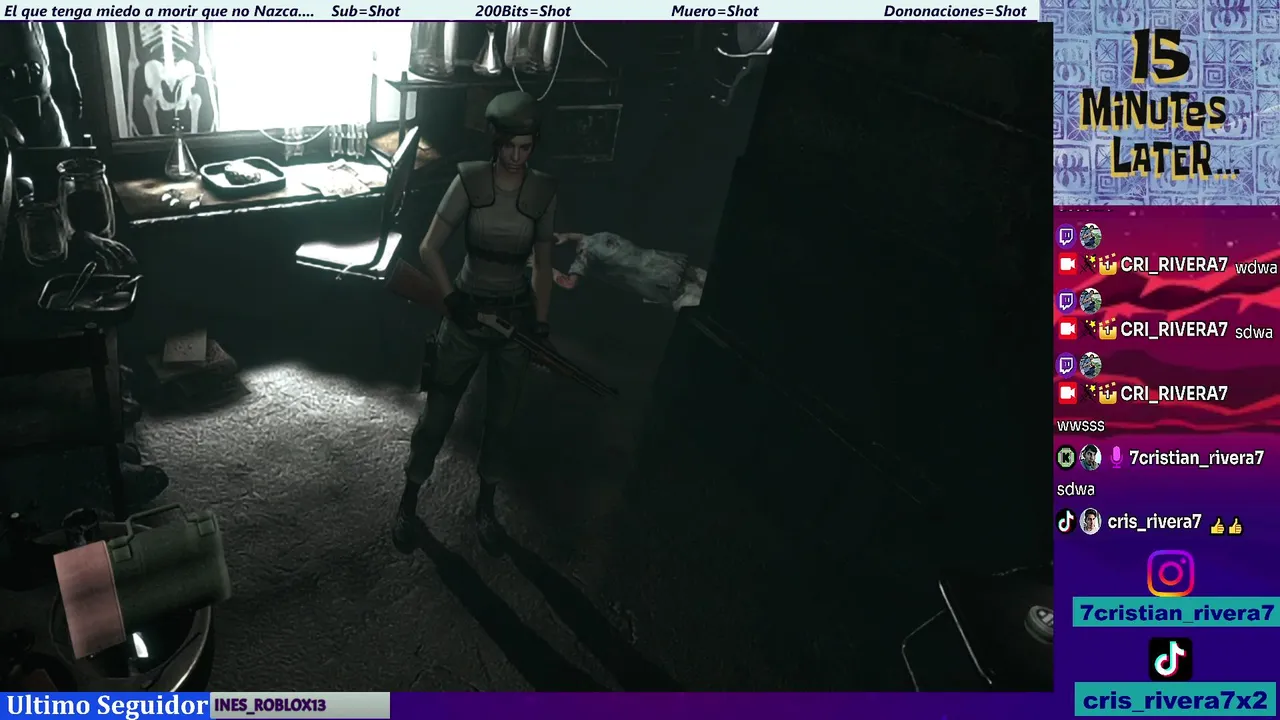Click the avatar in the wwsss chat message

(x=1090, y=365)
